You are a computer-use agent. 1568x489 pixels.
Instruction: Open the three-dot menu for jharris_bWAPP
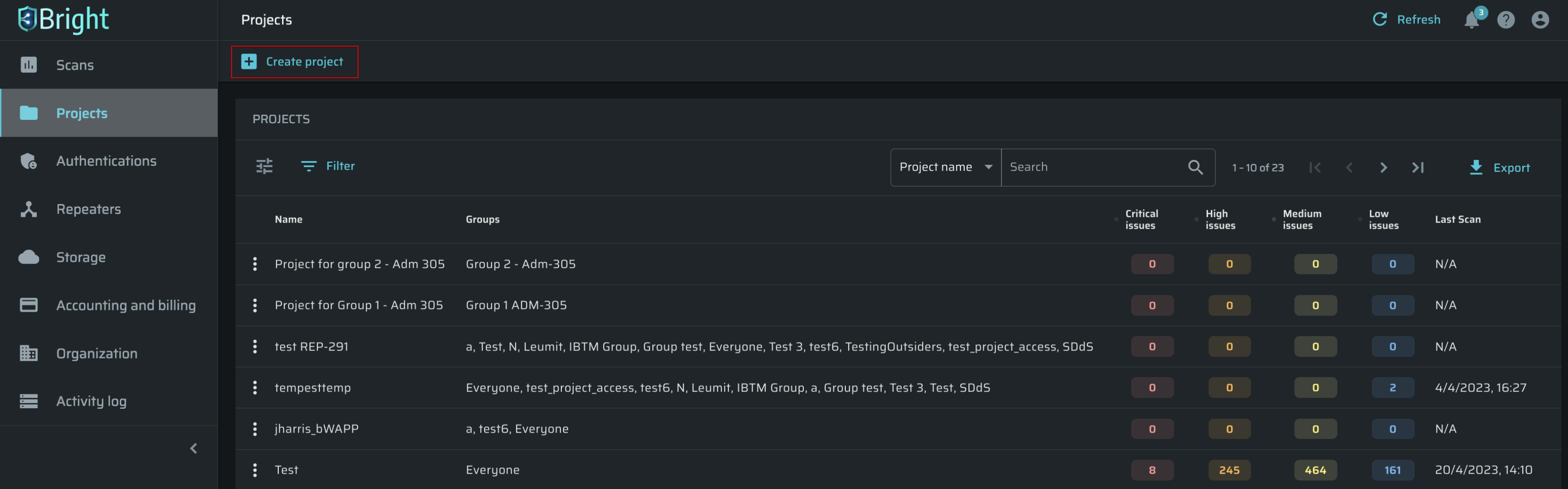[x=255, y=429]
